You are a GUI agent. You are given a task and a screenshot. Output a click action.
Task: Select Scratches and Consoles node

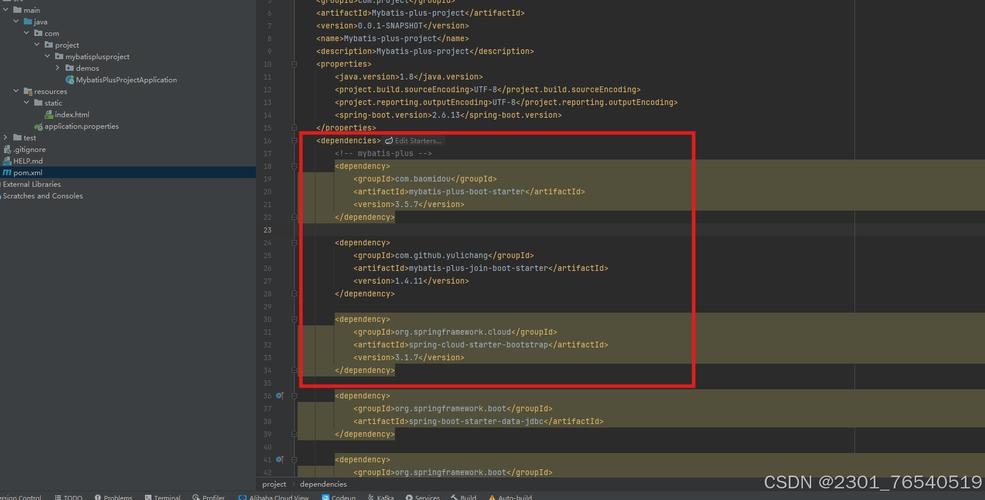pyautogui.click(x=41, y=196)
